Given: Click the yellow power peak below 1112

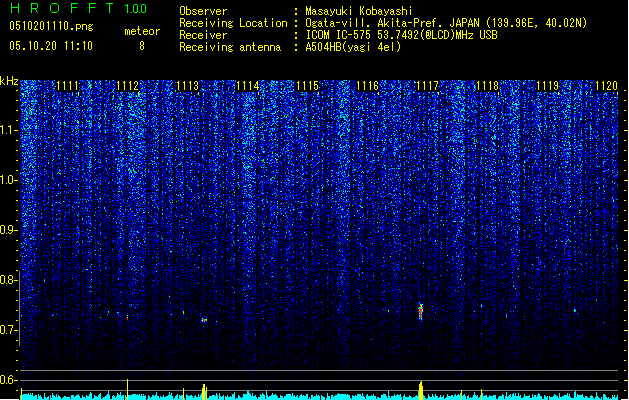Looking at the screenshot, I should click(x=128, y=389).
